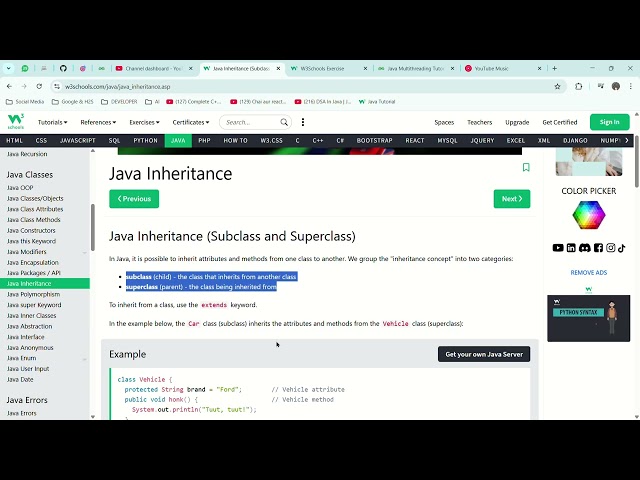Select JAVASCRIPT in top navigation bar

78,140
